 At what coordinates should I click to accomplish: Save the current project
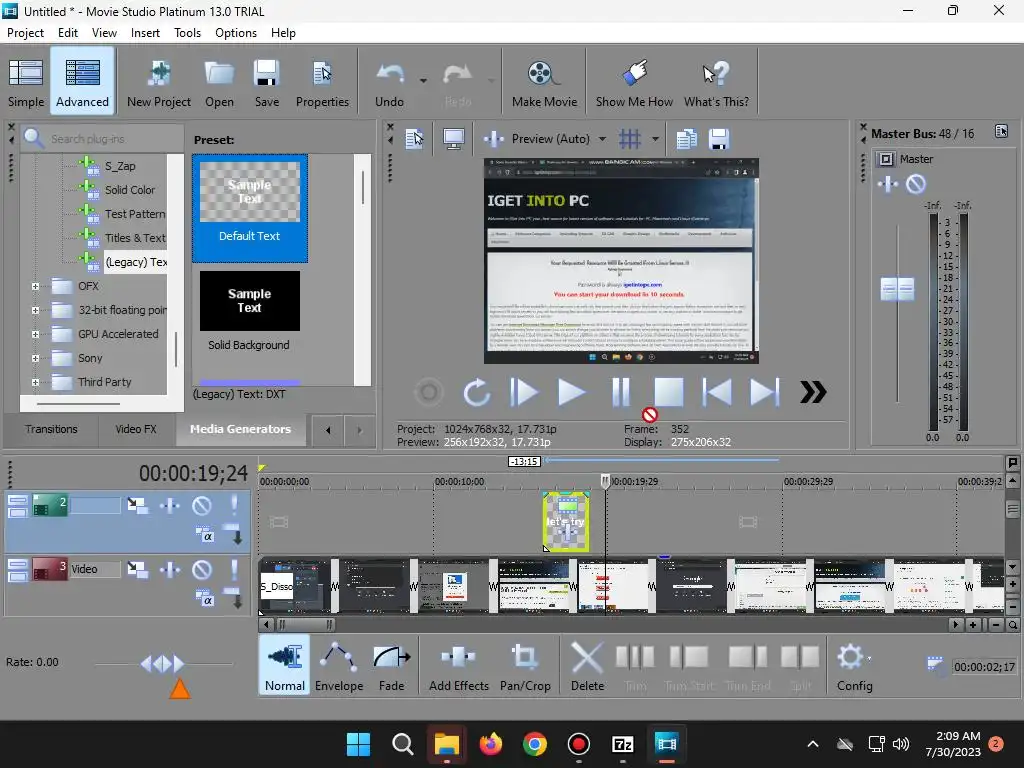point(266,82)
